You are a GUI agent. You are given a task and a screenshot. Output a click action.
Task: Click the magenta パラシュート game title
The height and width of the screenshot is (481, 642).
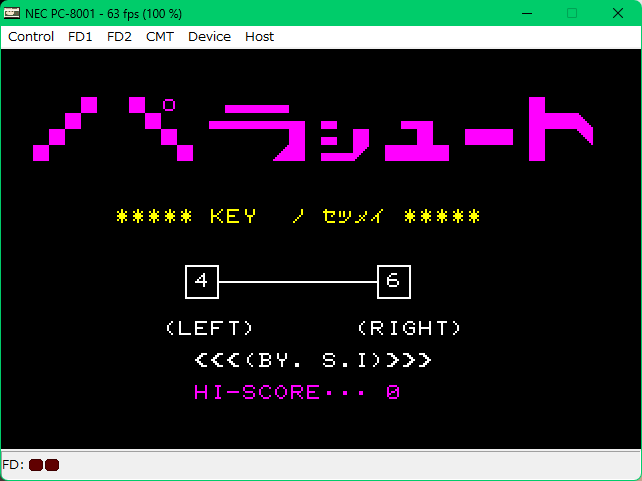[x=313, y=129]
